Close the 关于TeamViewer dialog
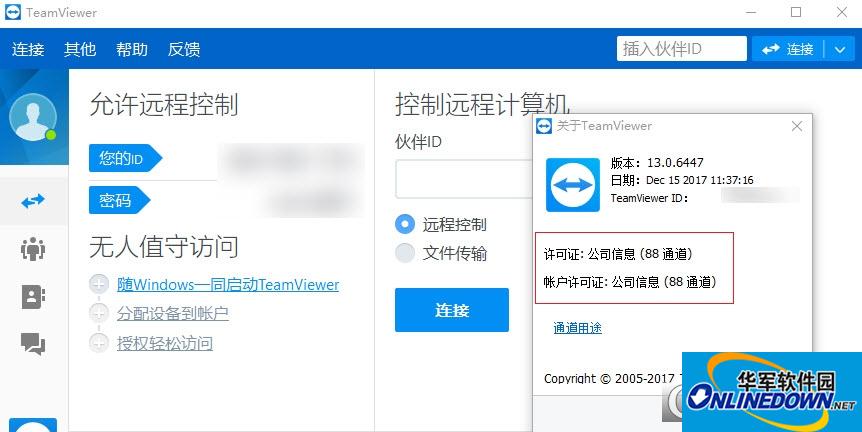Image resolution: width=862 pixels, height=432 pixels. point(797,126)
